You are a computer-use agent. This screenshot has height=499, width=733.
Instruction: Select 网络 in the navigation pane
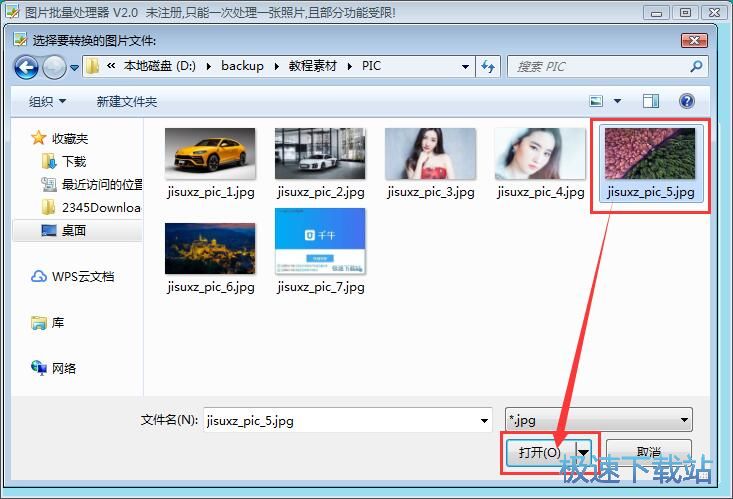pos(53,368)
